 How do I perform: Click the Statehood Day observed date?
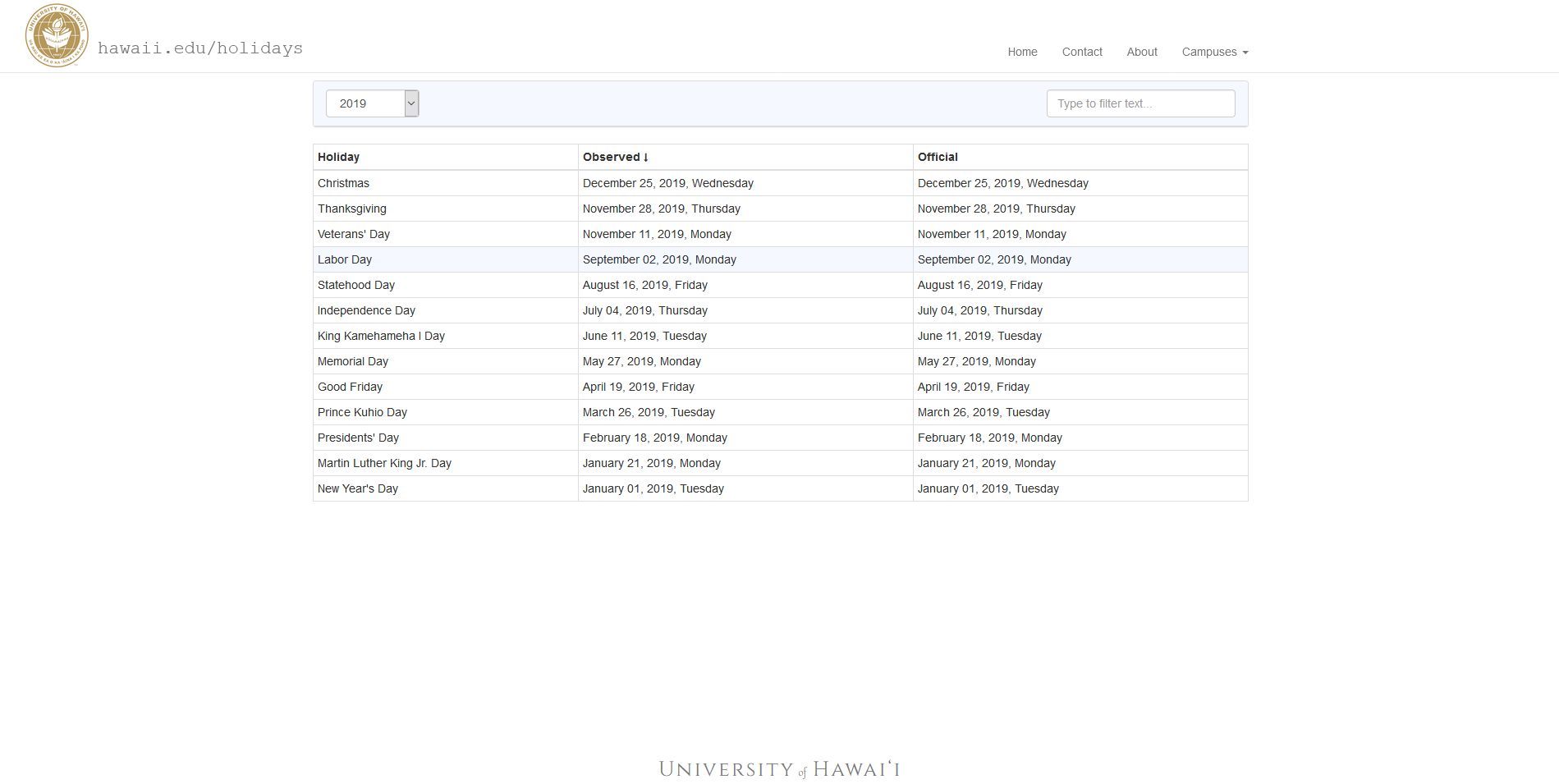point(645,285)
